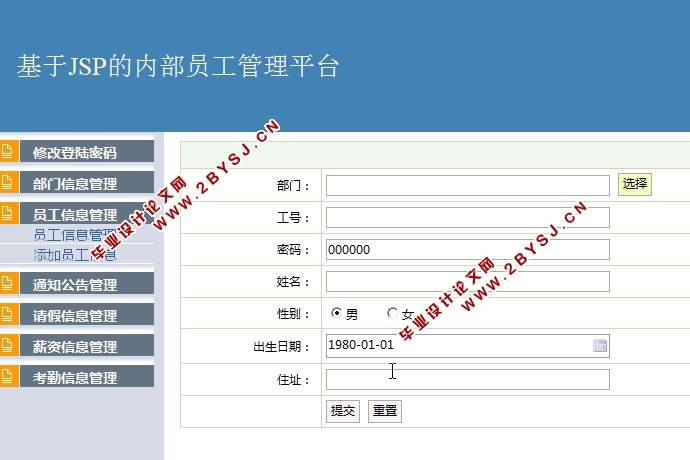Focus the 部门 input field
The image size is (690, 460).
click(x=468, y=185)
